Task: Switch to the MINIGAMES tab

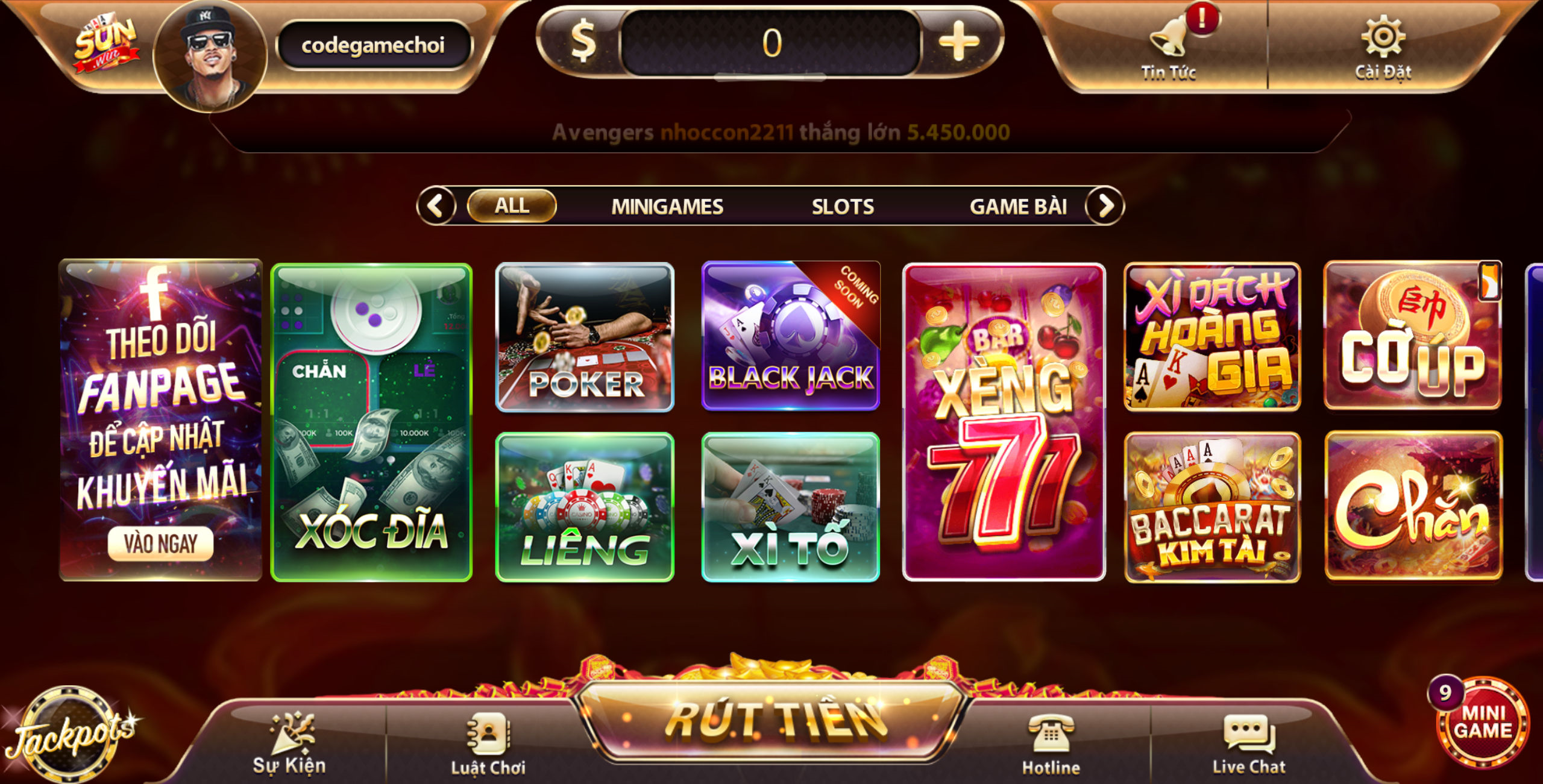Action: [667, 207]
